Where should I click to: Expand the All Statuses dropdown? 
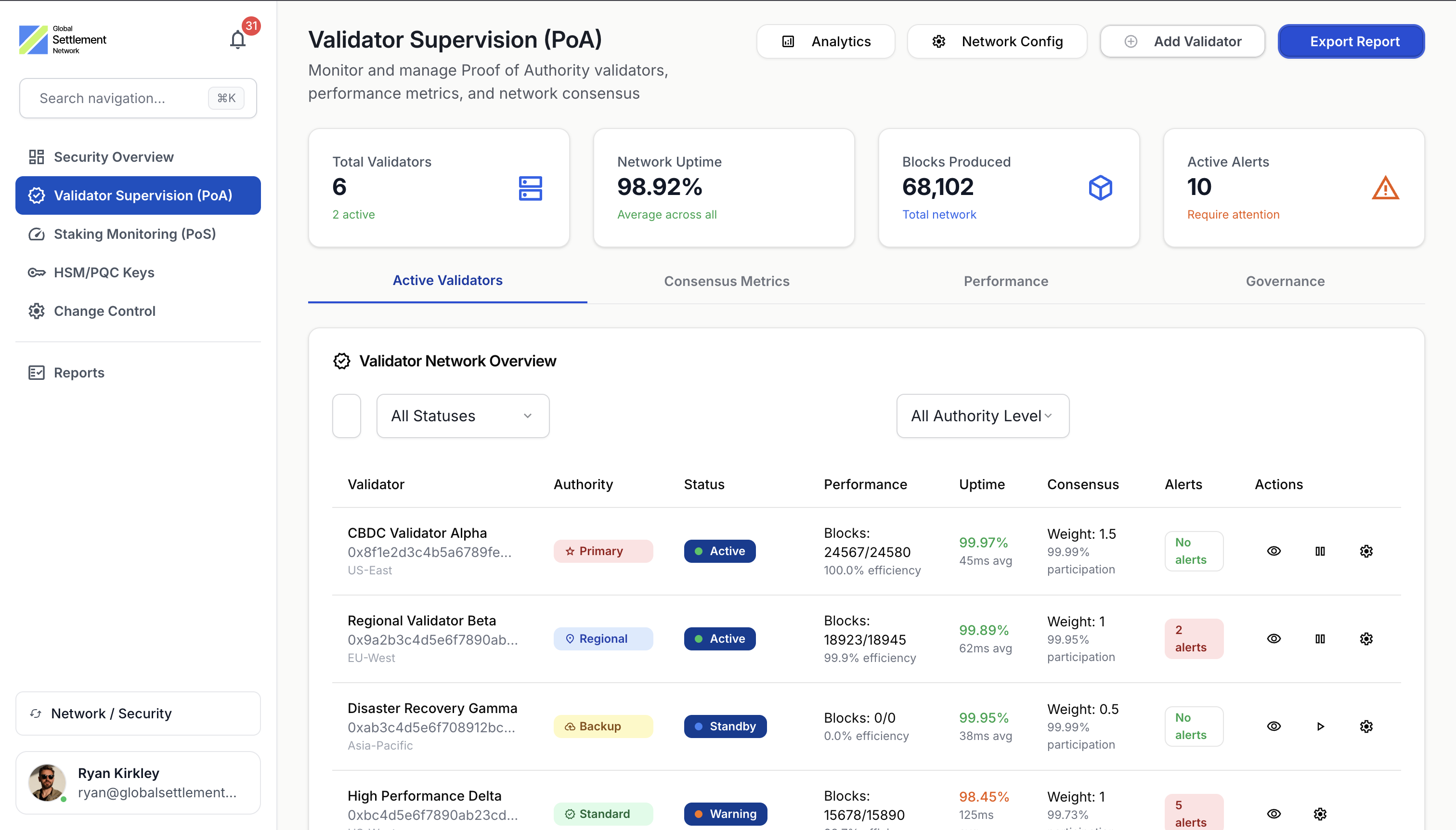462,415
